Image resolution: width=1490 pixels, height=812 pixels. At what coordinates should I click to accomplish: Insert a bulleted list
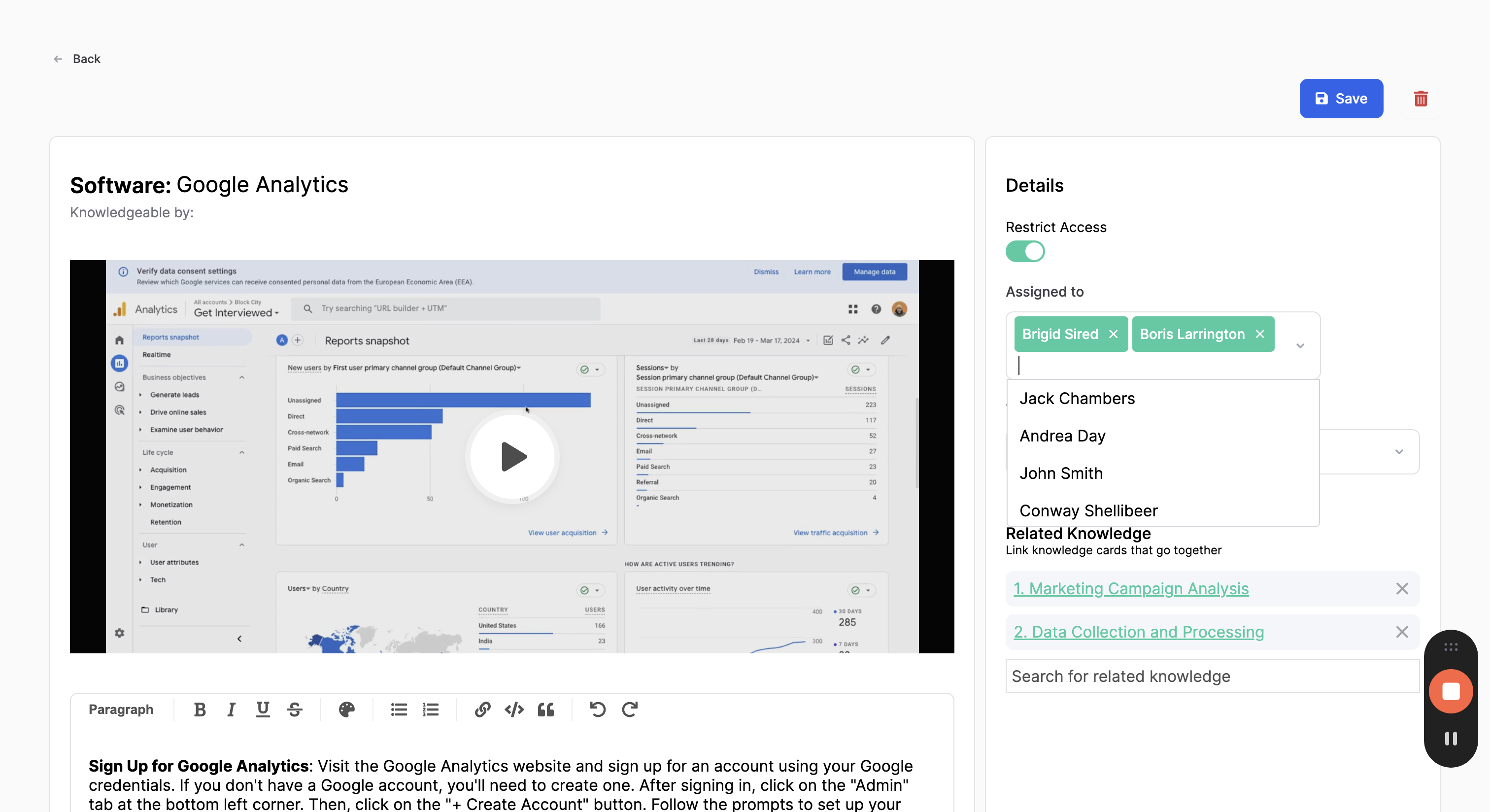[399, 709]
